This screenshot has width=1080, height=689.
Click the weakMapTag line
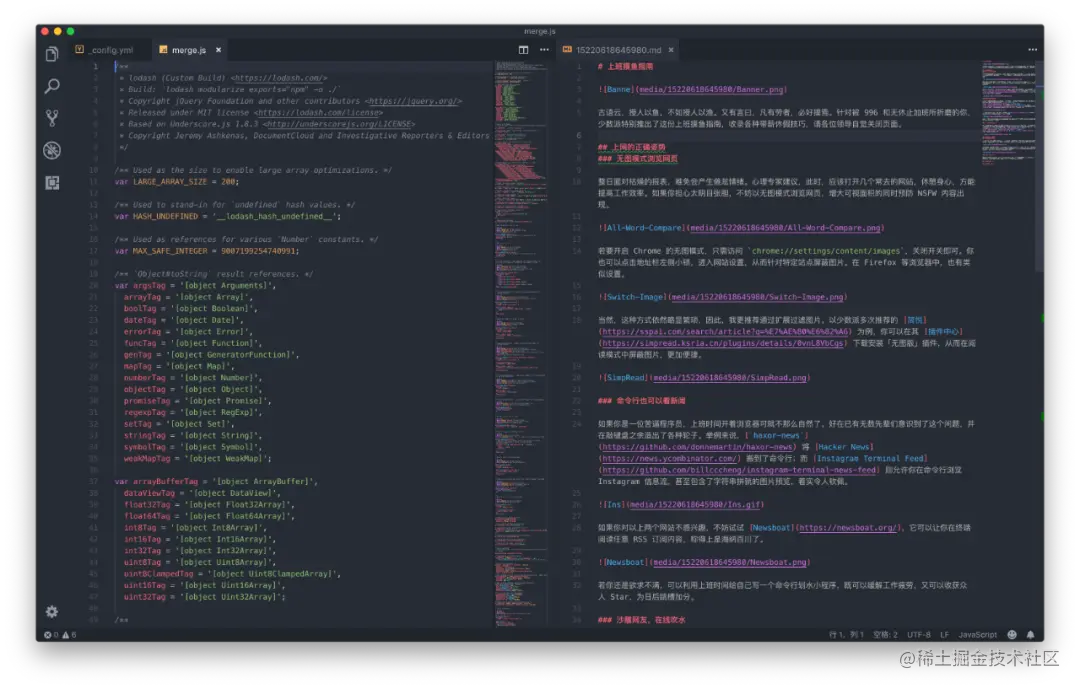[197, 458]
